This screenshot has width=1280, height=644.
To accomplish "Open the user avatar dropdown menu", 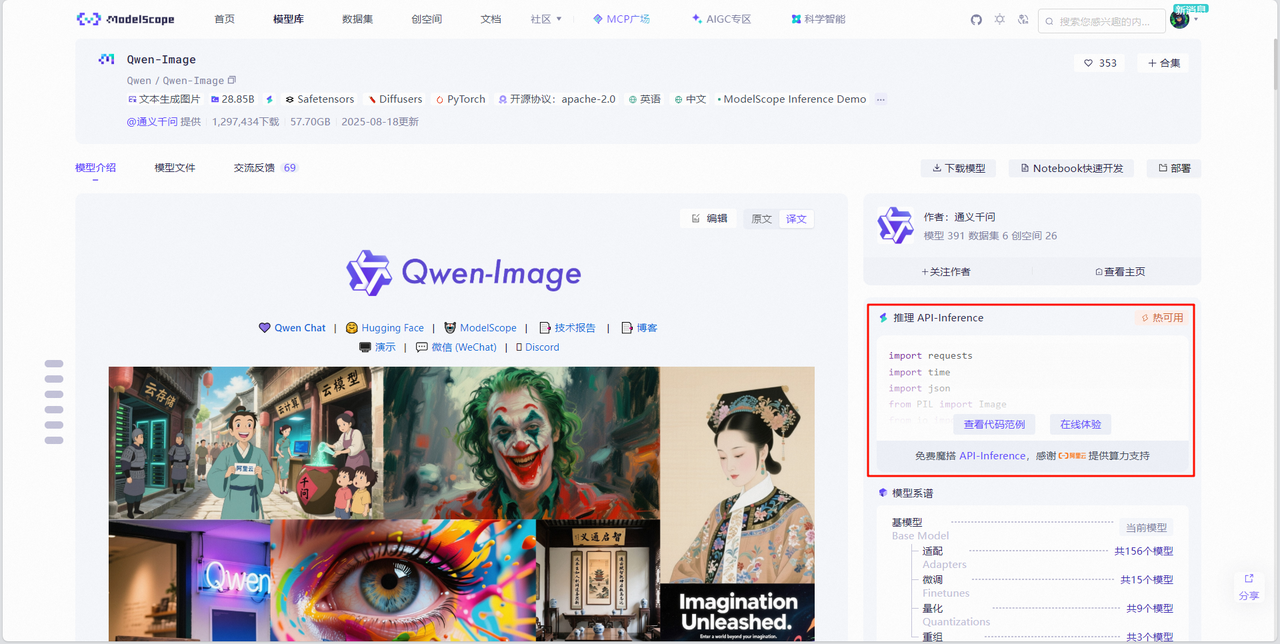I will coord(1182,20).
